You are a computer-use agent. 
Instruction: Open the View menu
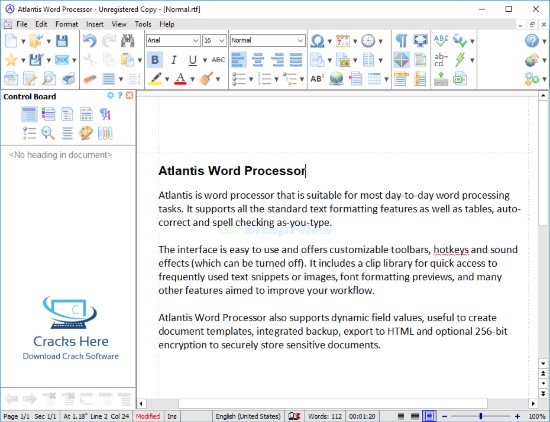119,24
